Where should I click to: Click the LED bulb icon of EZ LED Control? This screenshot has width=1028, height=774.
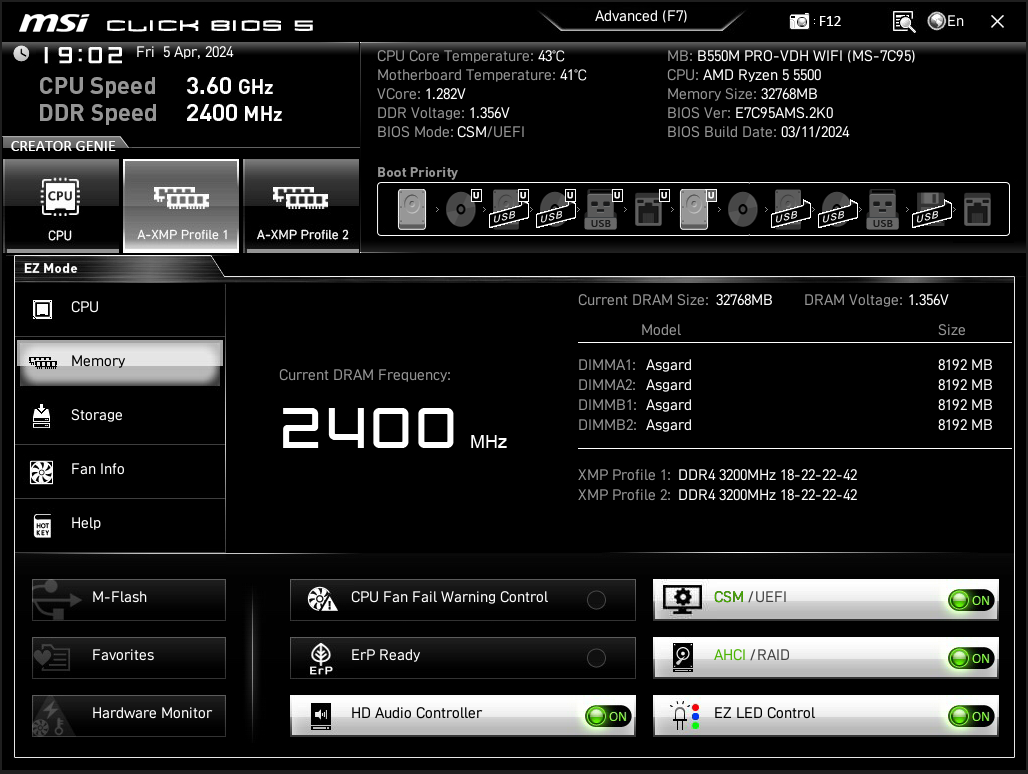(x=684, y=716)
